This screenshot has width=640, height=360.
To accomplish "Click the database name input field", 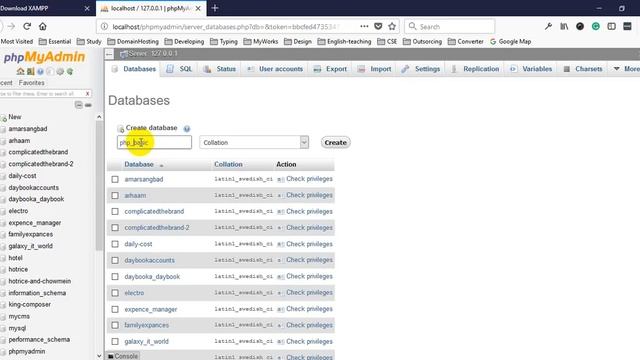I will tap(154, 142).
